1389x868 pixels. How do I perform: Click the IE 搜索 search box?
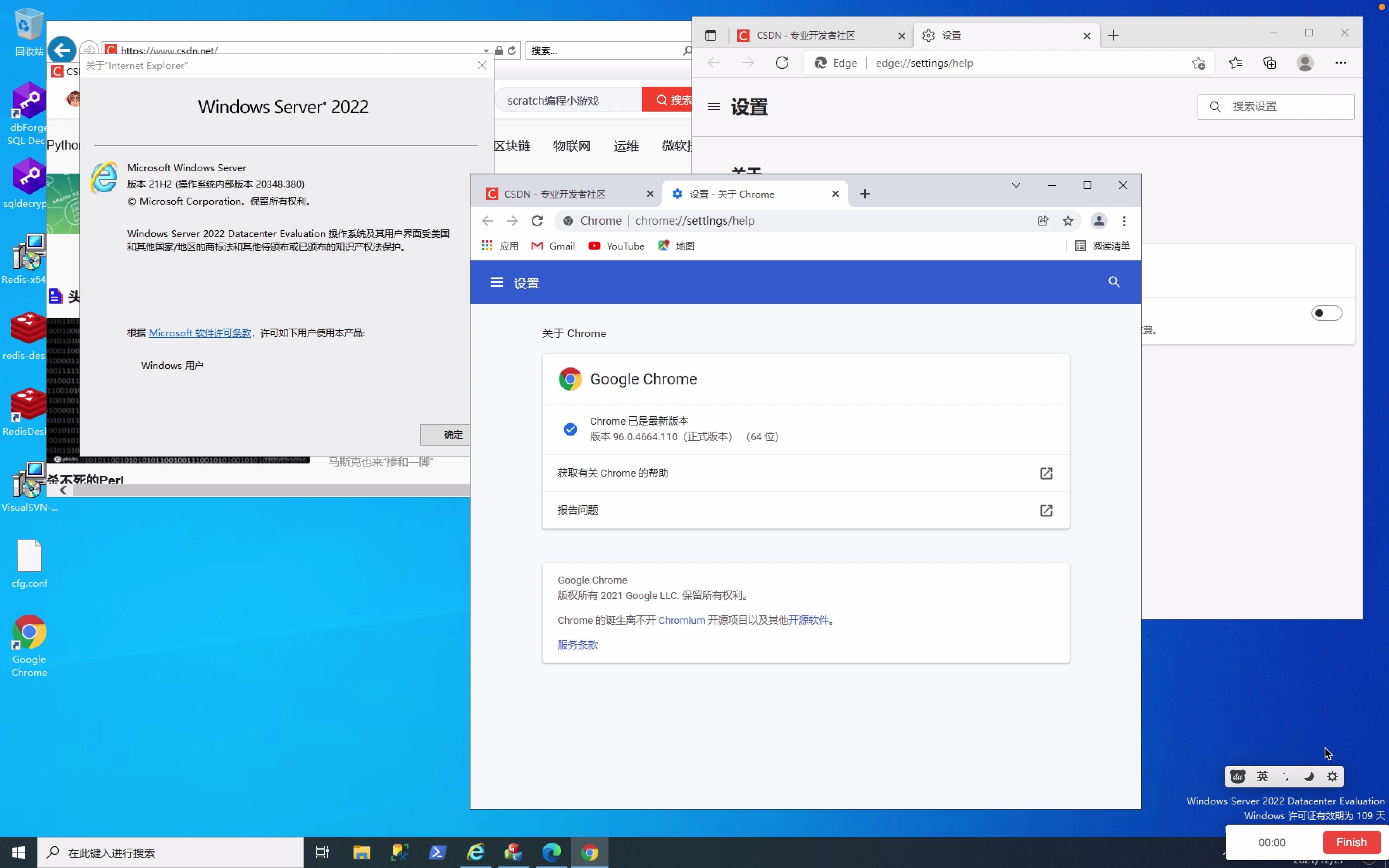[603, 50]
